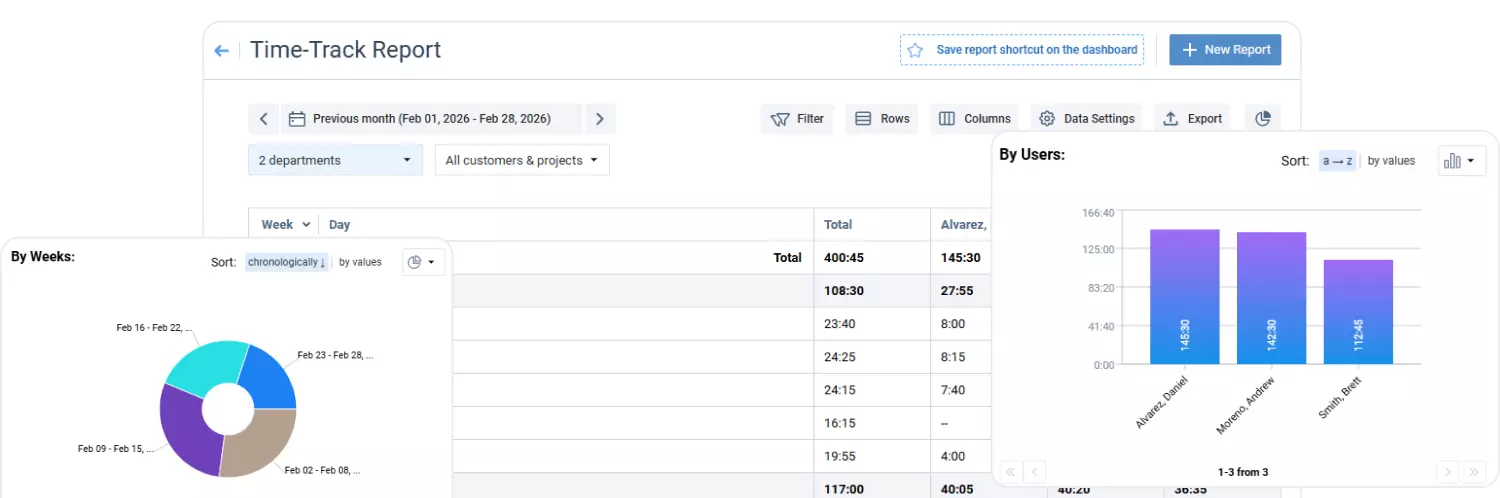Export the report
This screenshot has width=1500, height=498.
[x=1192, y=119]
